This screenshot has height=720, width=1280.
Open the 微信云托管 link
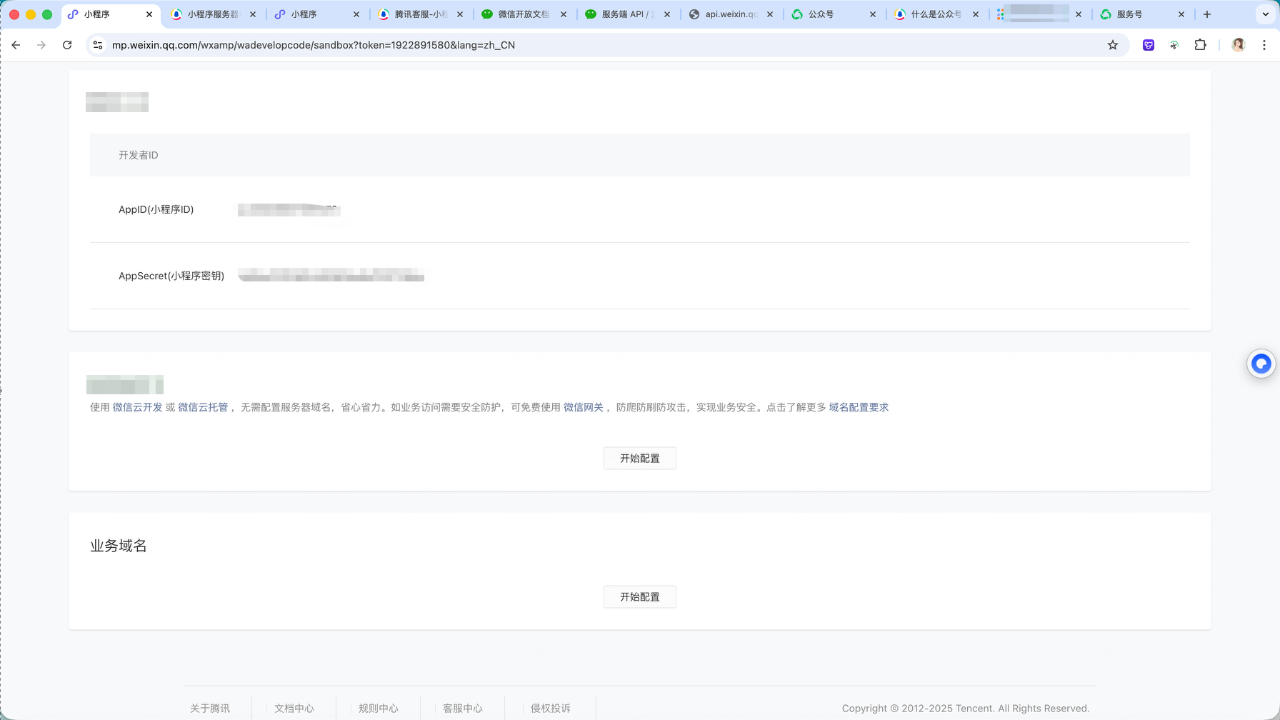pyautogui.click(x=203, y=407)
